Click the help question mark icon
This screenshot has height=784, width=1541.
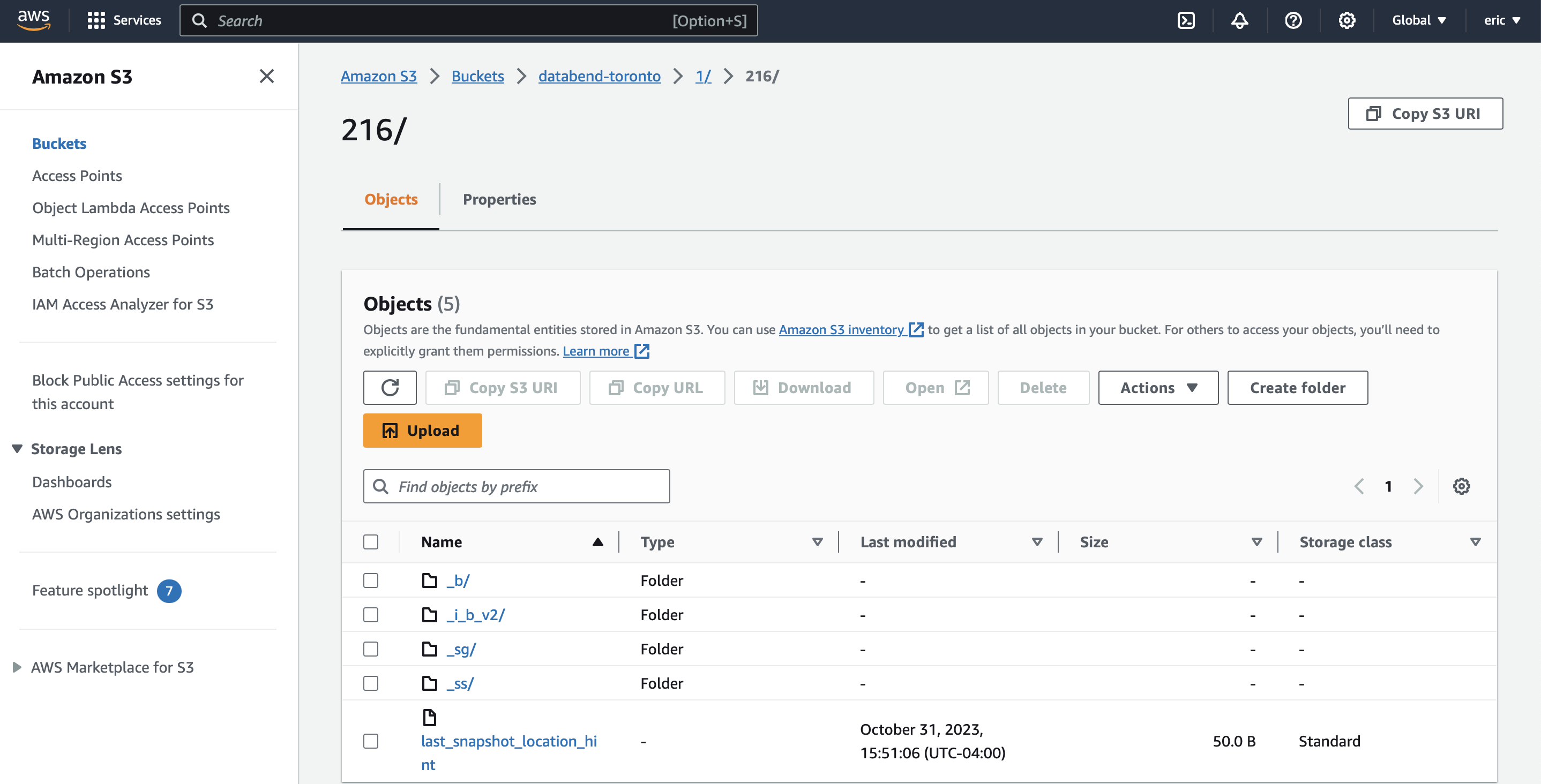(1293, 20)
